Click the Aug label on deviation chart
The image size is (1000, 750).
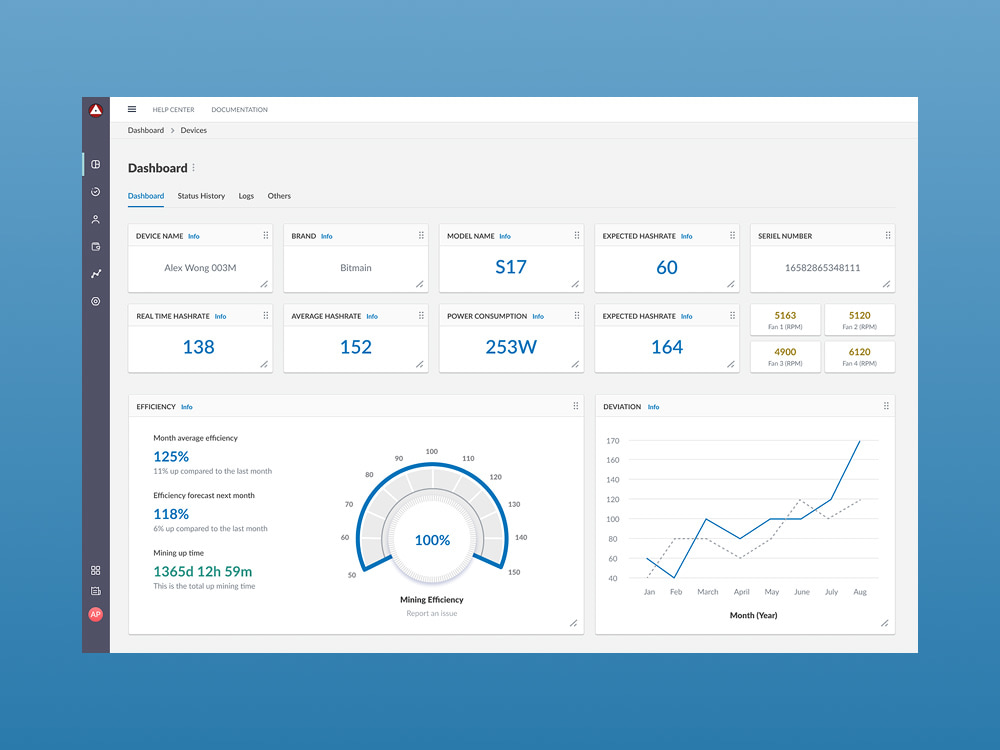coord(860,592)
